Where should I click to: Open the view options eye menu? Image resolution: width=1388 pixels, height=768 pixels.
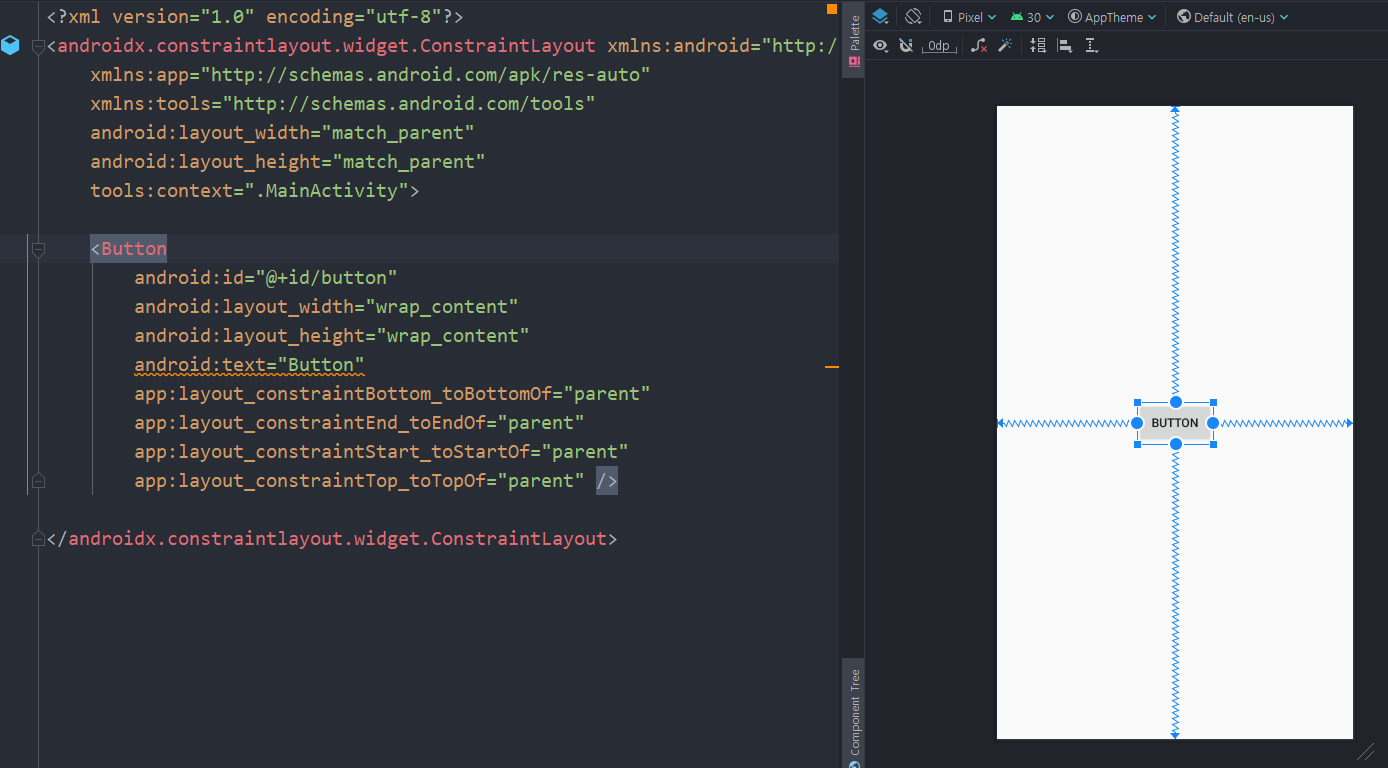click(880, 45)
